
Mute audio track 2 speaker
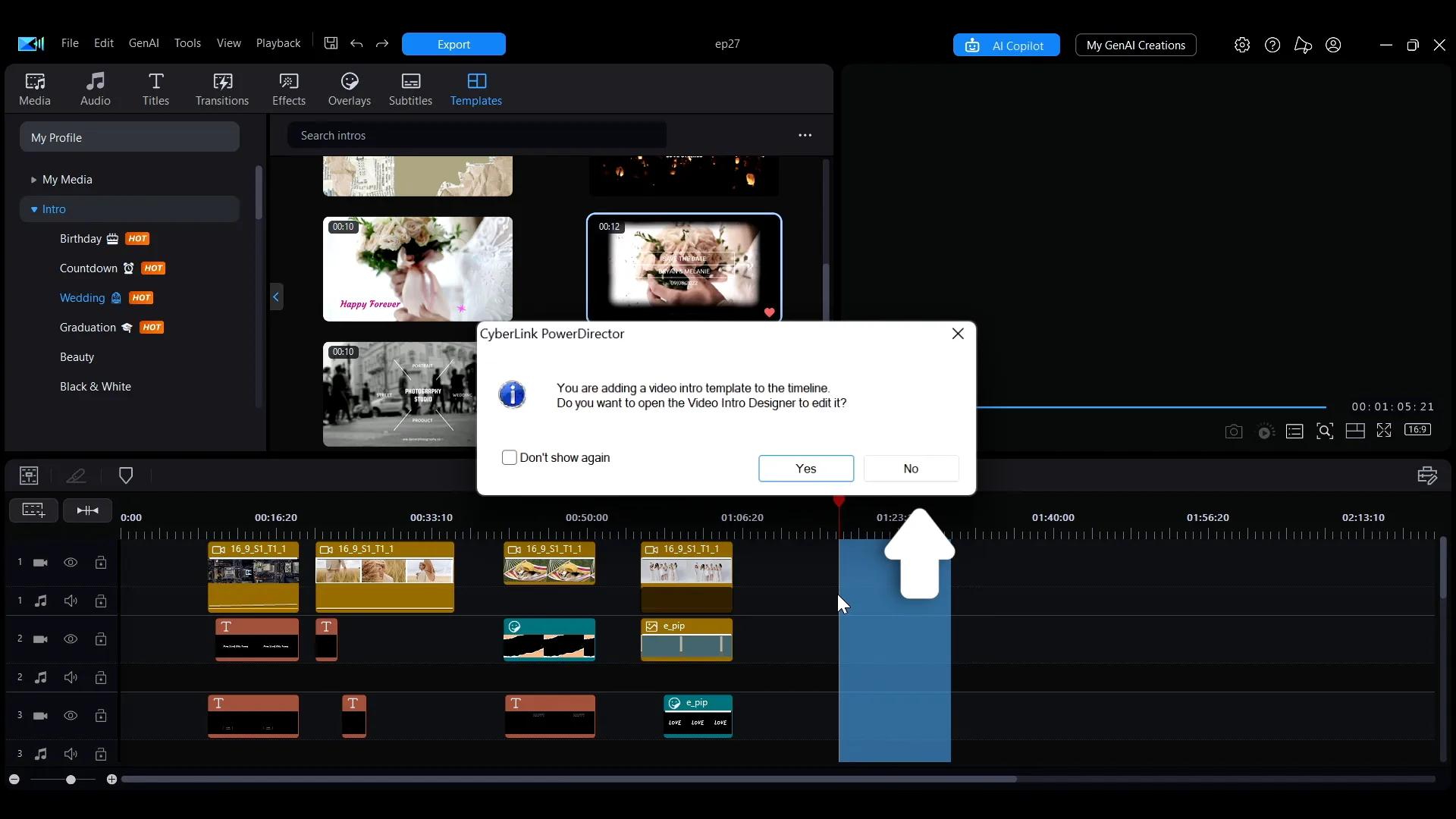[71, 677]
